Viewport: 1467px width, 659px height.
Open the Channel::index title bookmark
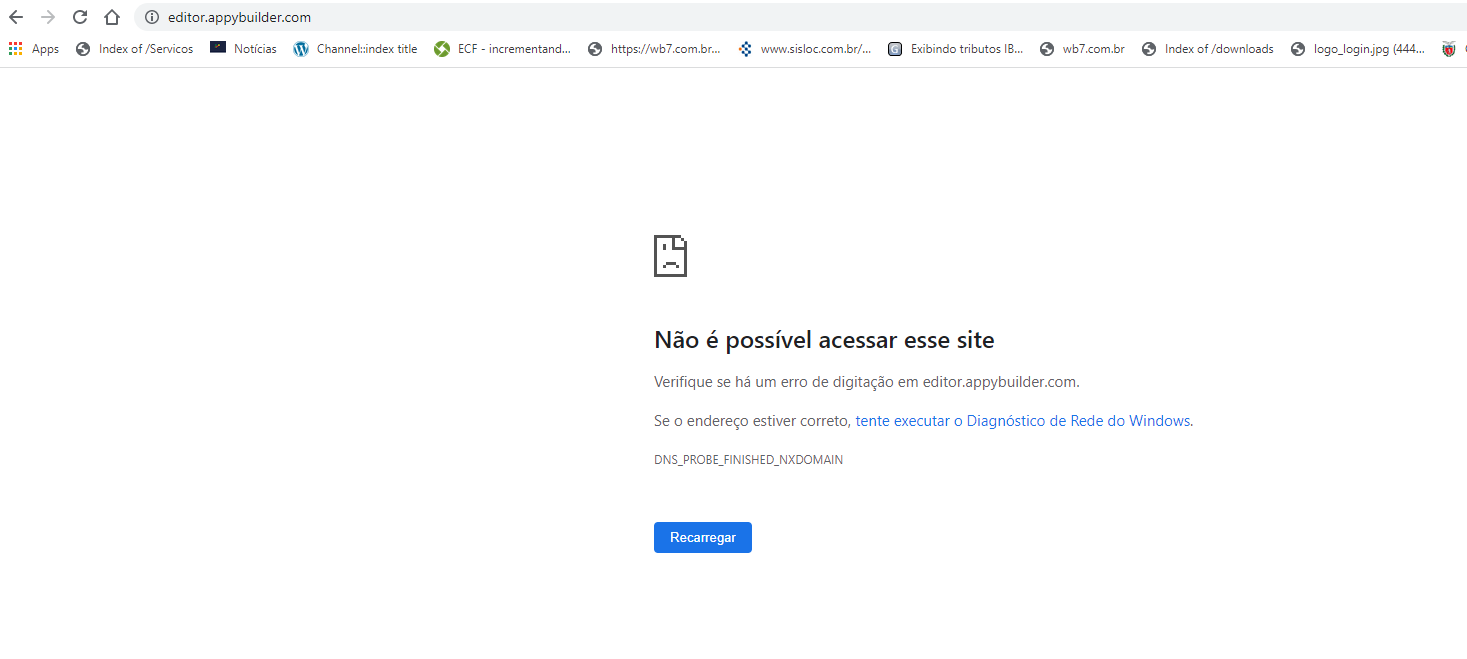[356, 49]
